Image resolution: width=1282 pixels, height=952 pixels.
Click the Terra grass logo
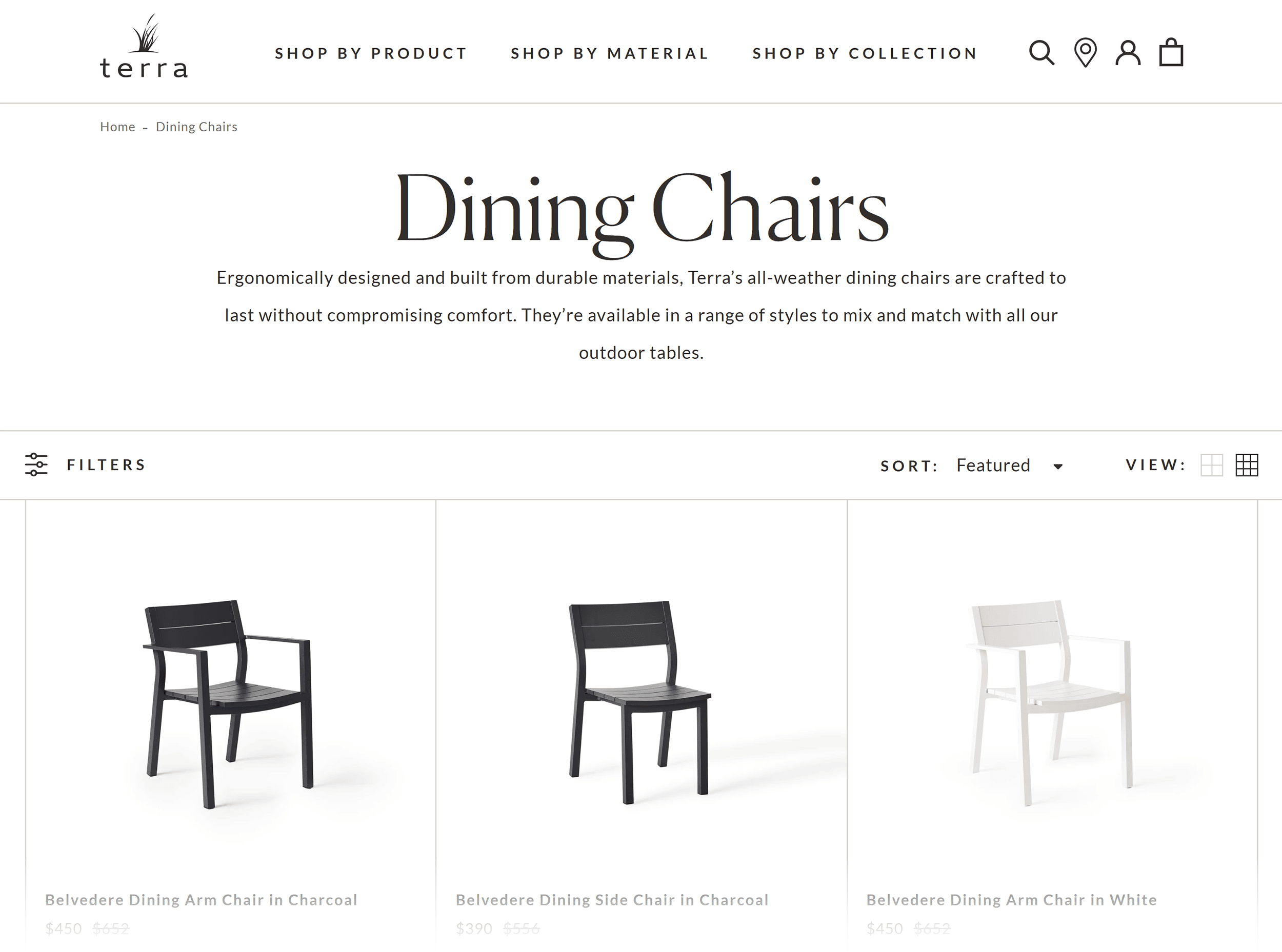143,52
